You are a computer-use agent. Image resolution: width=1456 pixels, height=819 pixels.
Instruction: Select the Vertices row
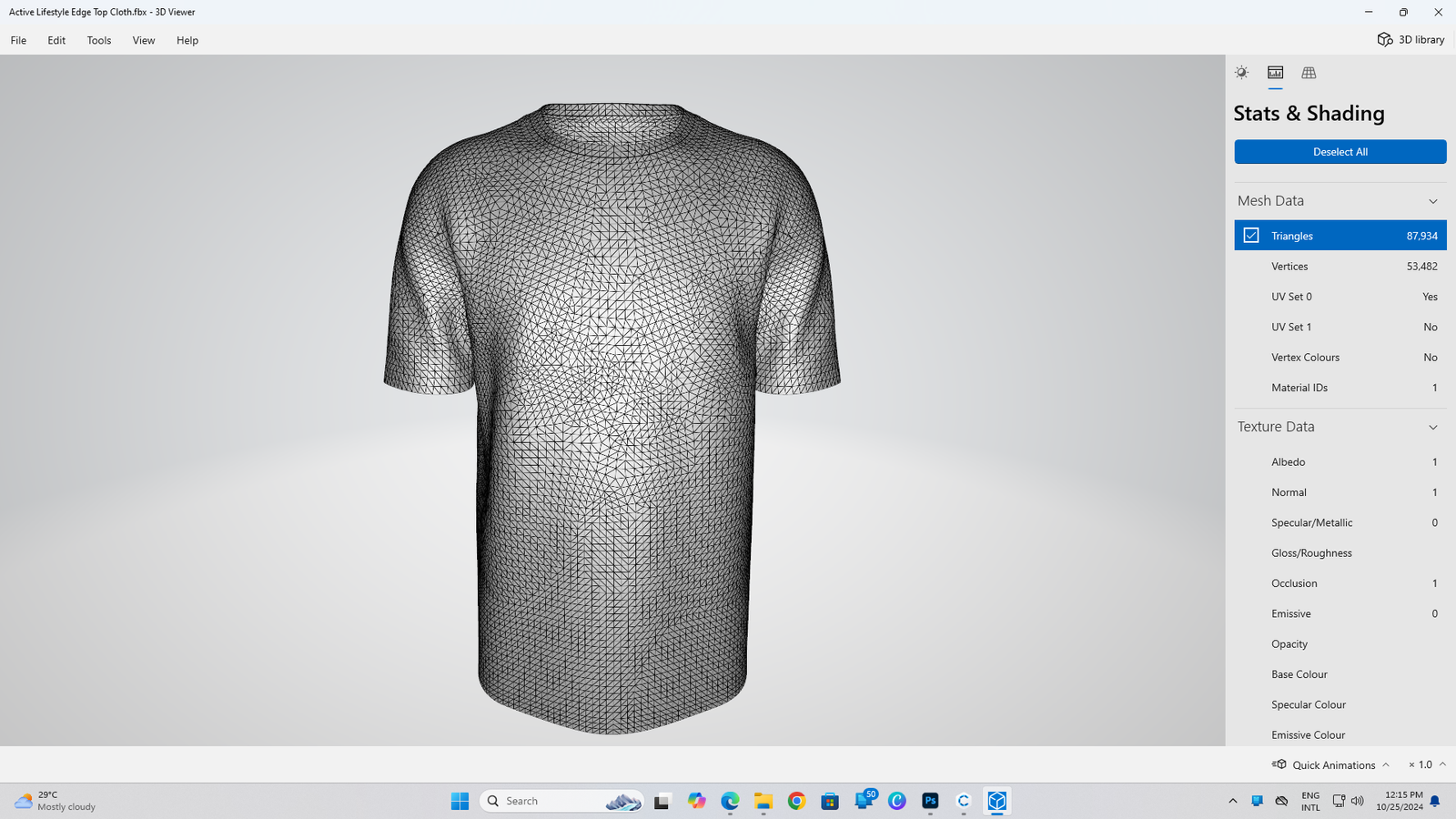pyautogui.click(x=1340, y=267)
